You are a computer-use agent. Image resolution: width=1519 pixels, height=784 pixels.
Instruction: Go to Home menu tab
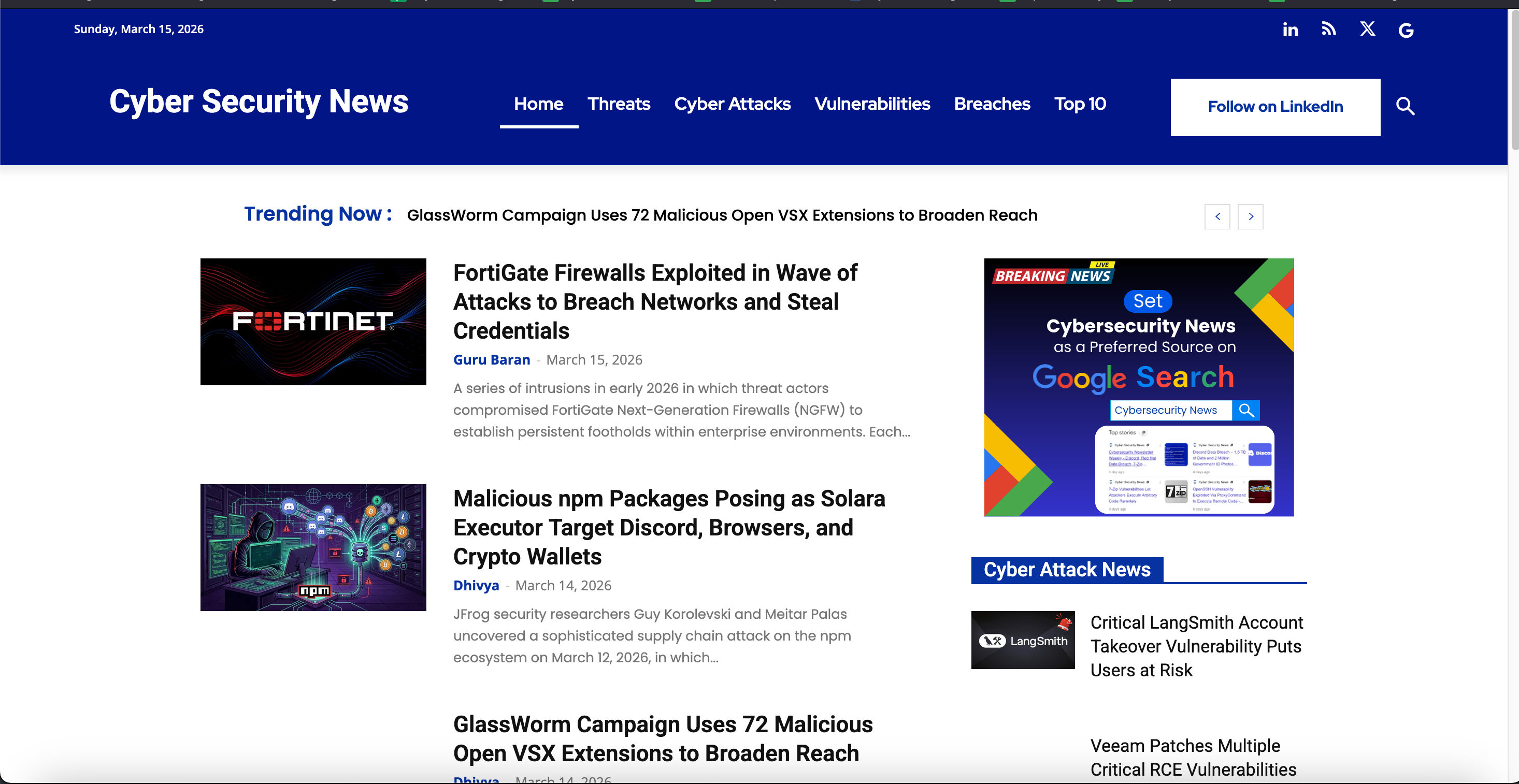538,104
